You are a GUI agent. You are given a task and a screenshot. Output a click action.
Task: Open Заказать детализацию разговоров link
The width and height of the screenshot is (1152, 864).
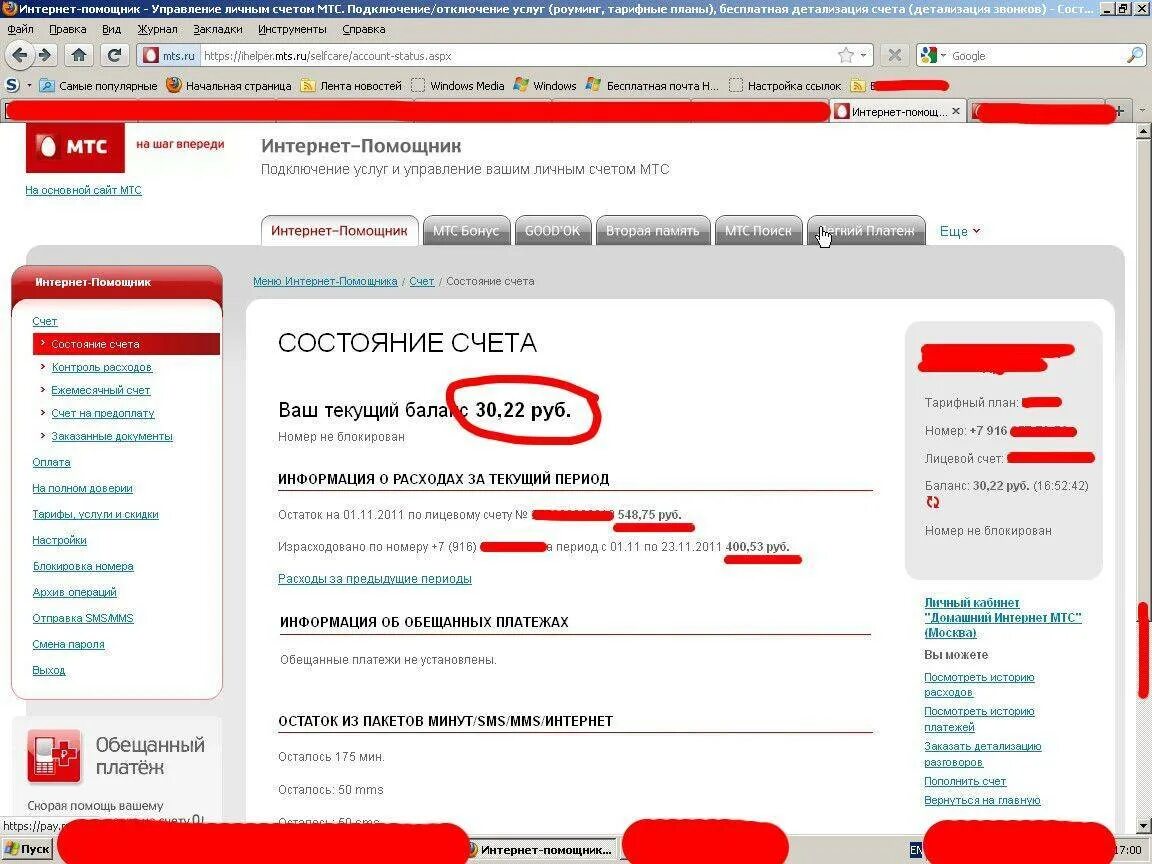click(x=982, y=754)
